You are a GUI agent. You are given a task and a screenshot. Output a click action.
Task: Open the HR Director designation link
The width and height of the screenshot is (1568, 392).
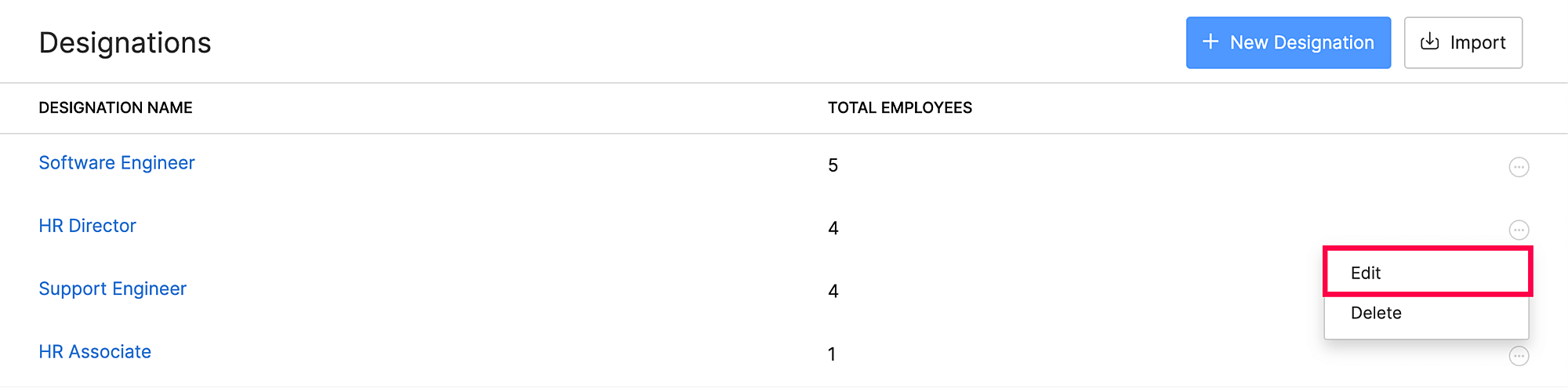pos(88,226)
